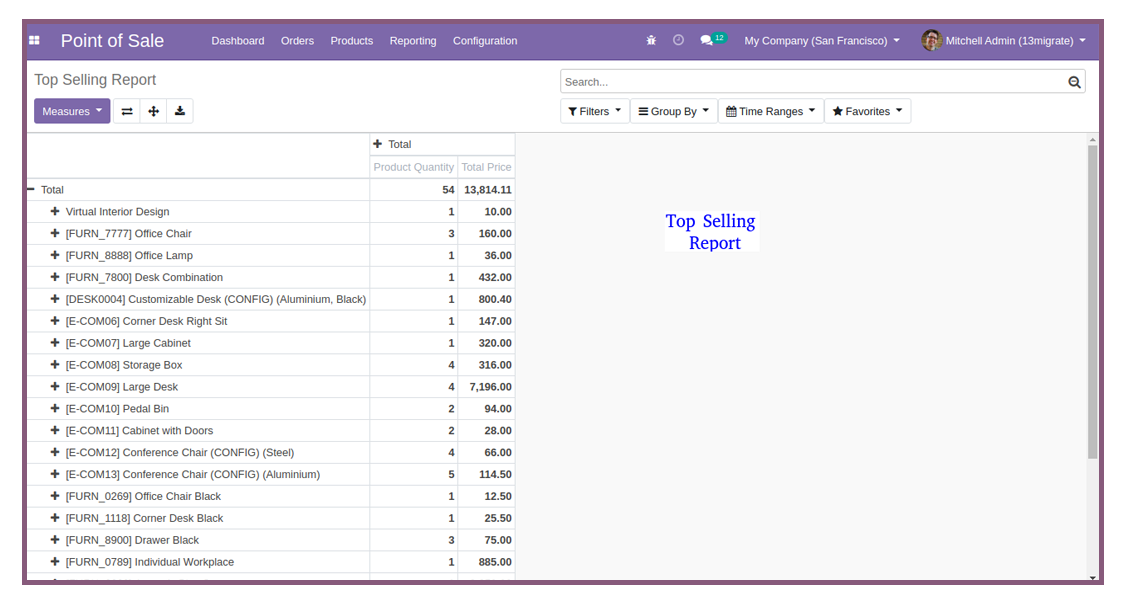Click the Total Price column header
Viewport: 1126px width, 607px height.
486,167
